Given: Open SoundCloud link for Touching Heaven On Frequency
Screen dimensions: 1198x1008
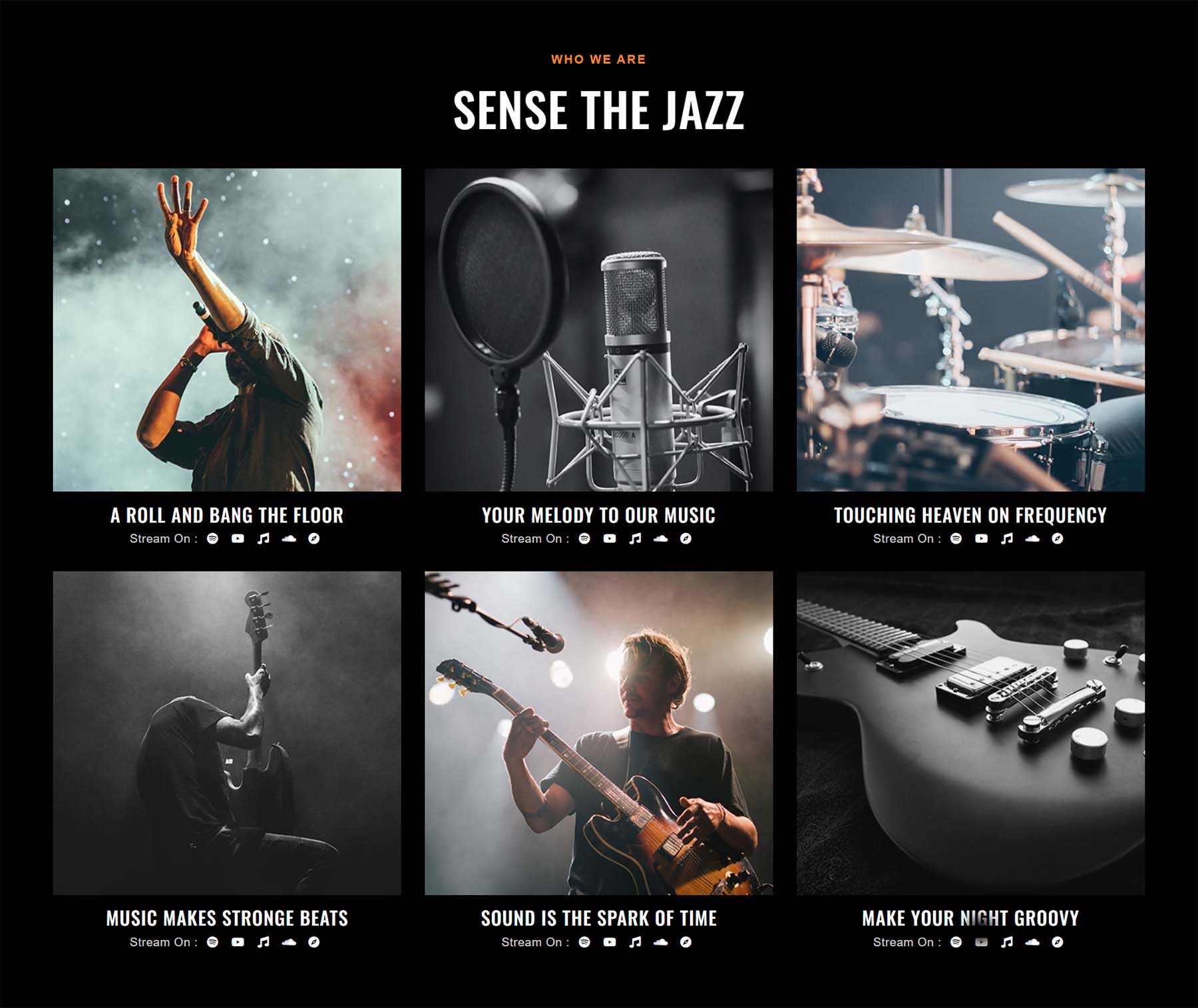Looking at the screenshot, I should coord(1032,539).
